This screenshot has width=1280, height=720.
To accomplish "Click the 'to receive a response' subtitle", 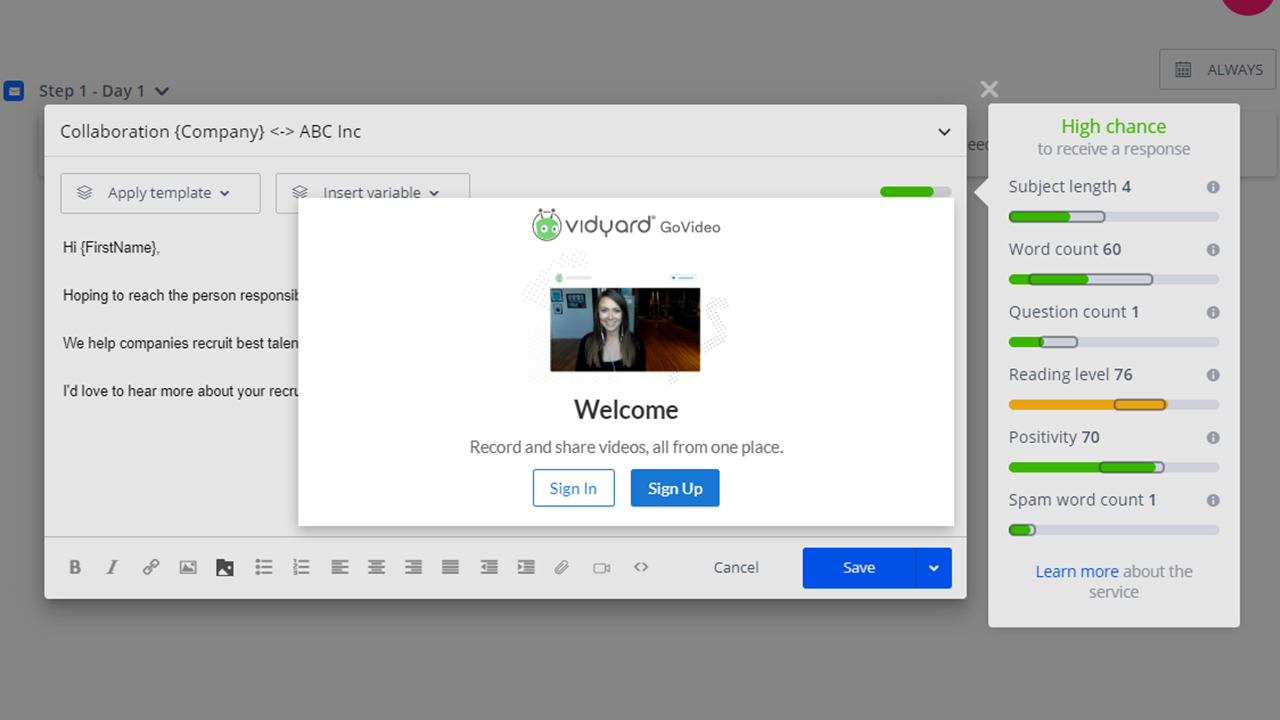I will (x=1114, y=149).
